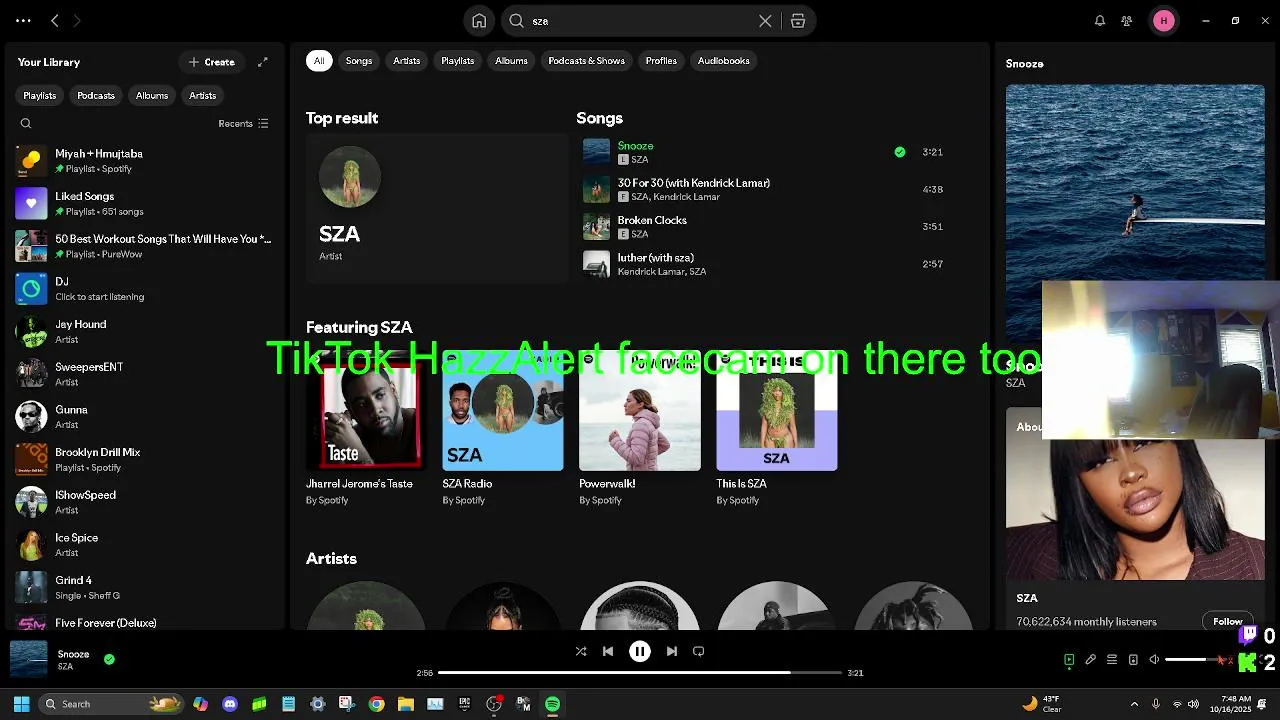Filter search by Playlists

point(458,61)
